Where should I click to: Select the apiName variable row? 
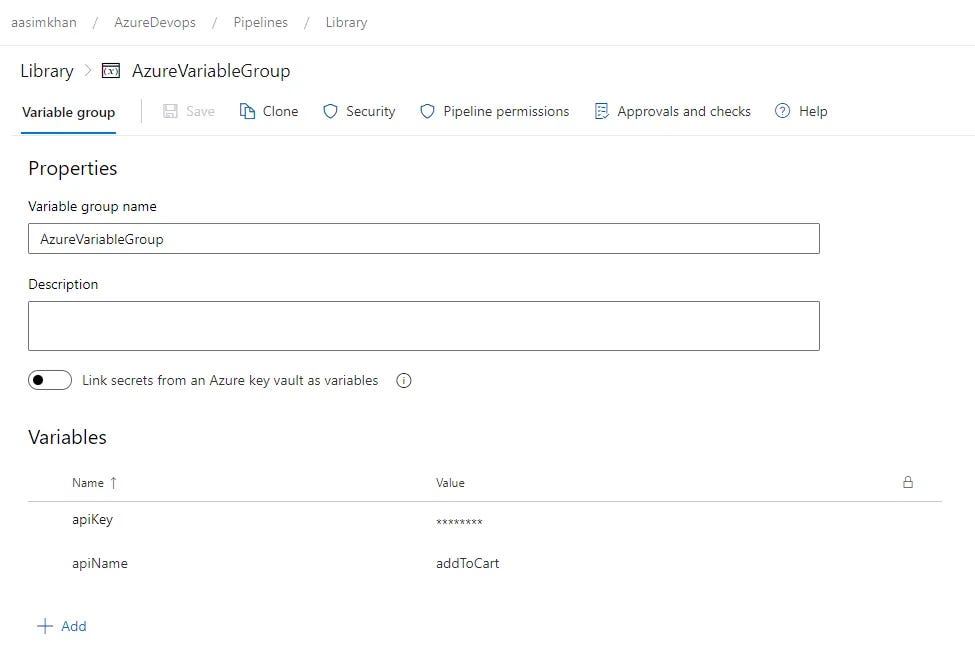pos(100,563)
